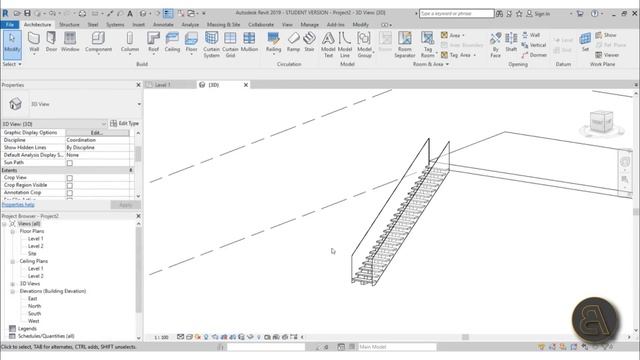Screen dimensions: 640x360
Task: Select the Shaft opening tool
Action: tap(511, 42)
